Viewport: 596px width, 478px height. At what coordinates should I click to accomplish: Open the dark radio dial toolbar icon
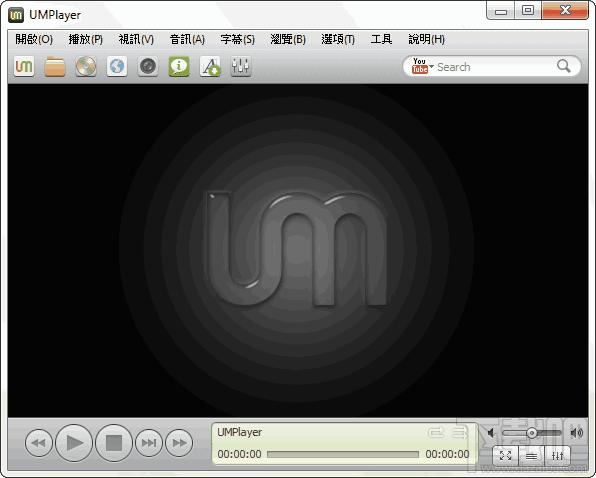tap(148, 66)
